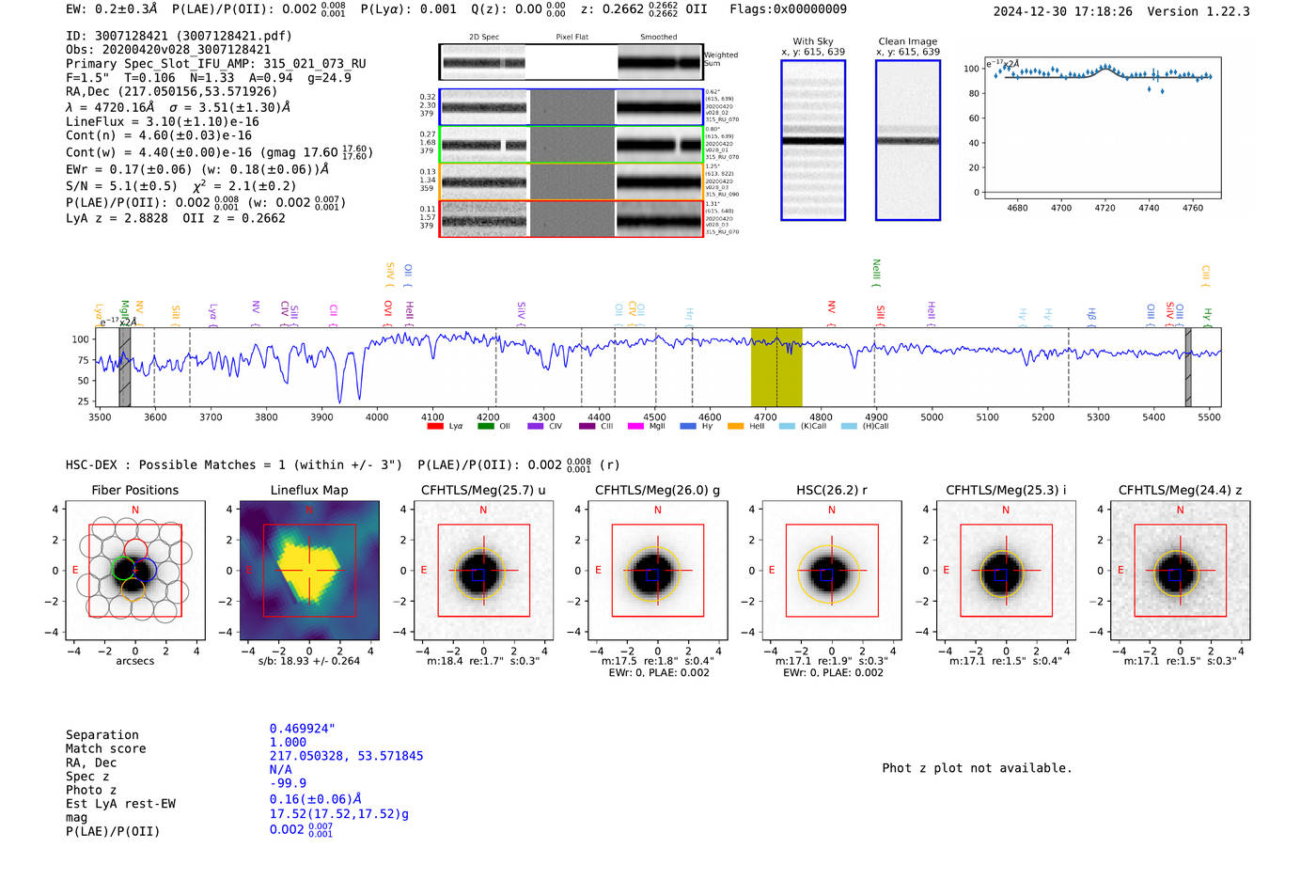Click the 'Smoothed' column header
The width and height of the screenshot is (1316, 896).
[x=659, y=38]
